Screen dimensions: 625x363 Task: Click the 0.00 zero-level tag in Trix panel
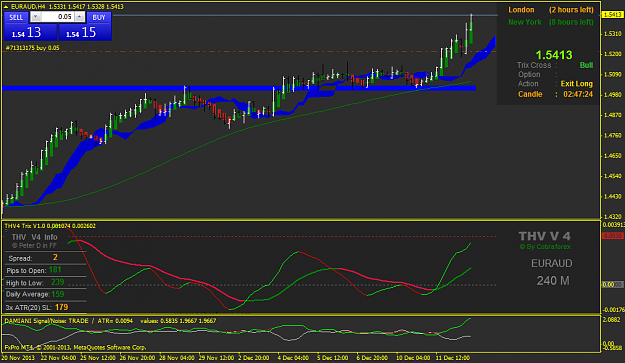pyautogui.click(x=612, y=285)
